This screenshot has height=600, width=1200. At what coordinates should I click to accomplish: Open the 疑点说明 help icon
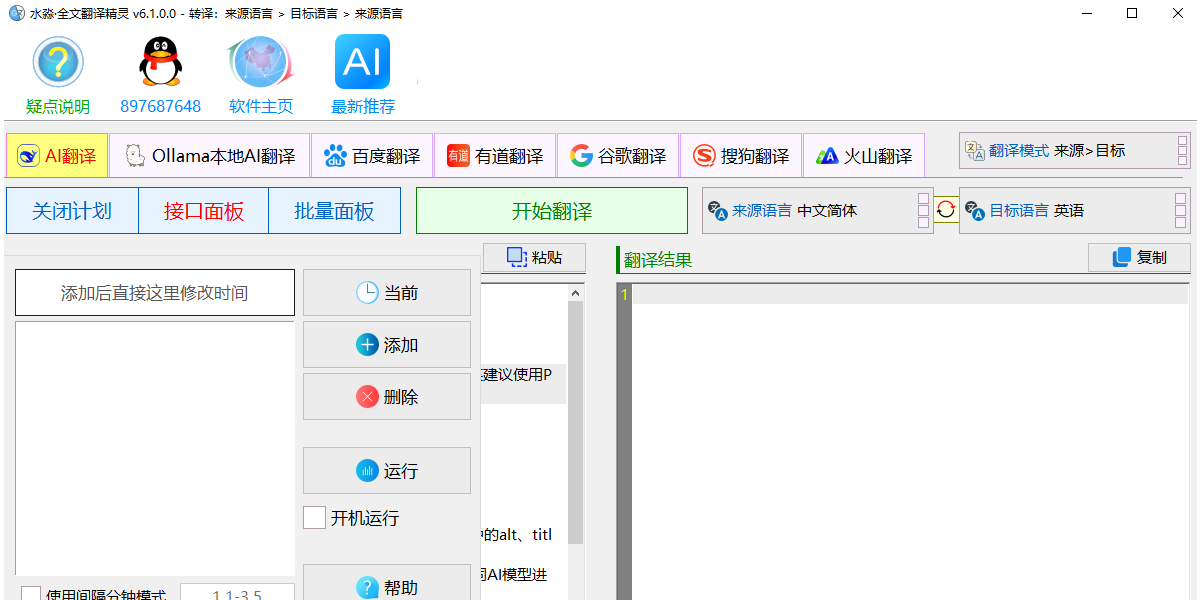click(x=57, y=61)
